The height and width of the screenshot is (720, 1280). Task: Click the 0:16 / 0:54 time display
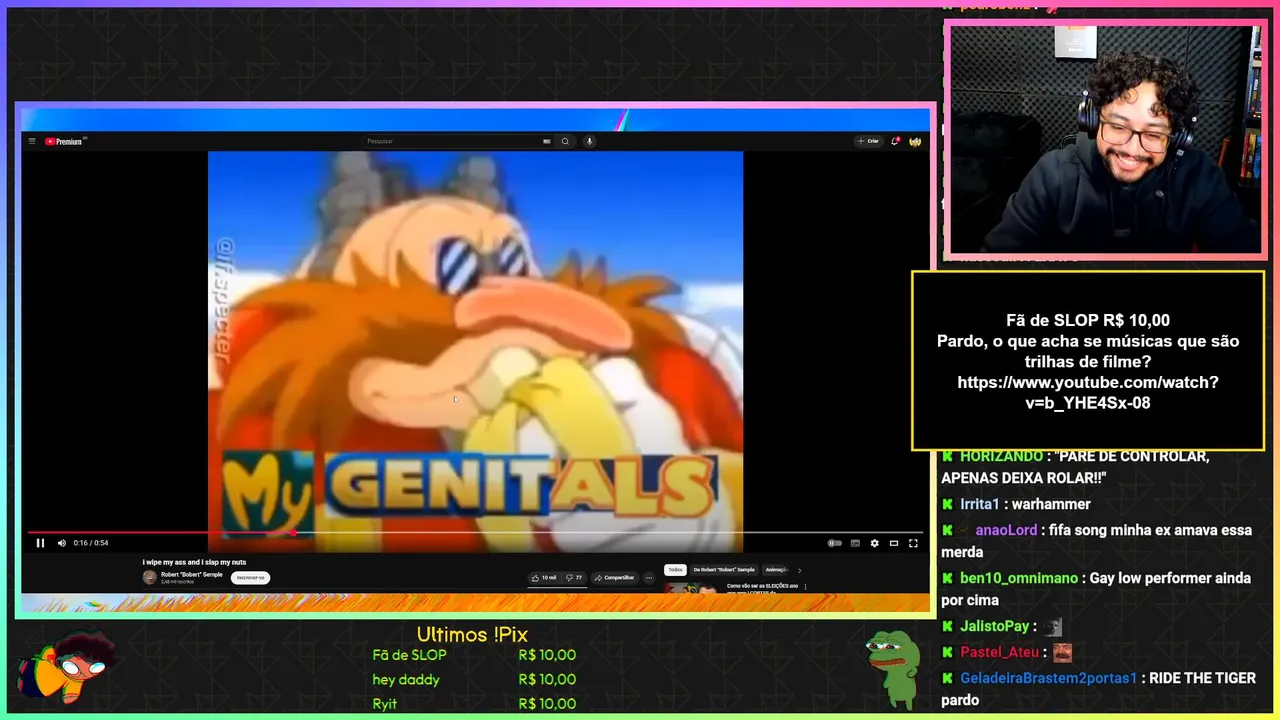tap(91, 543)
